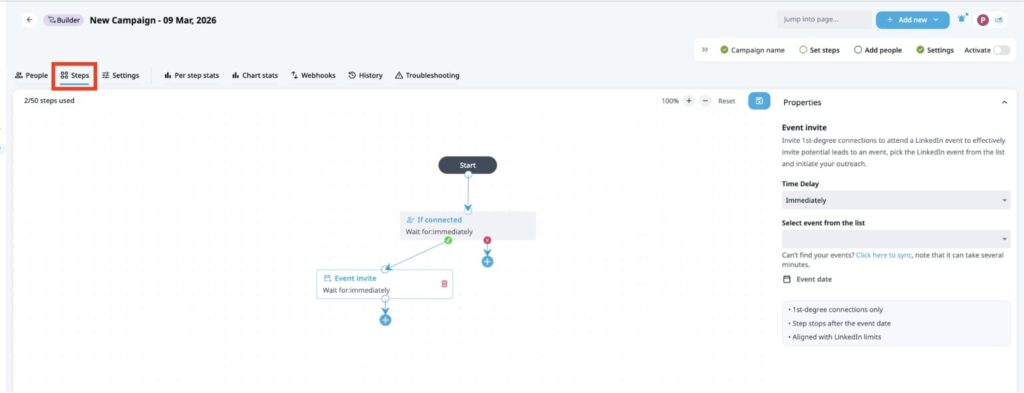This screenshot has height=393, width=1024.
Task: Click the Set steps checklist item
Action: click(820, 50)
